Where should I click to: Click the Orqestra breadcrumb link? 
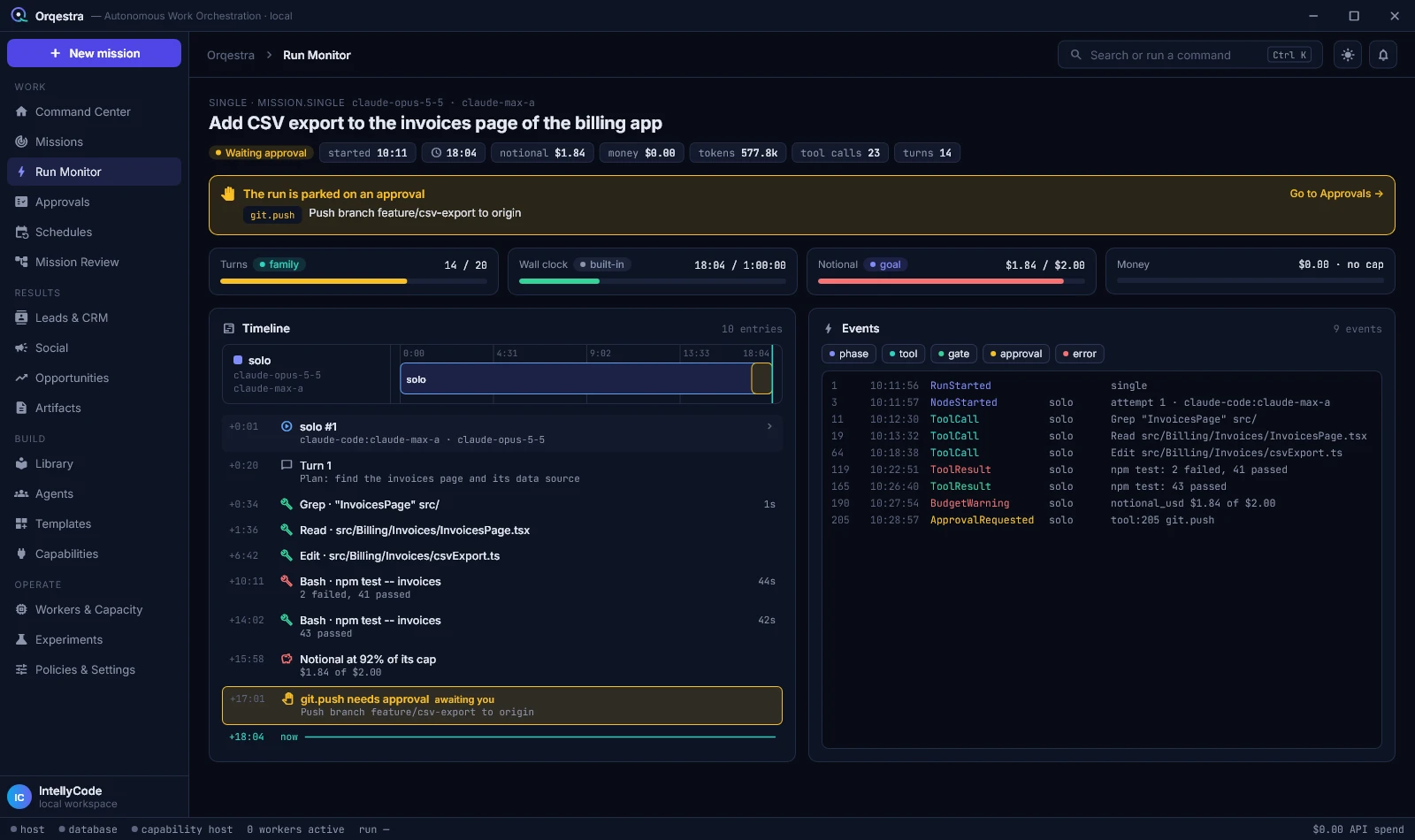click(231, 55)
